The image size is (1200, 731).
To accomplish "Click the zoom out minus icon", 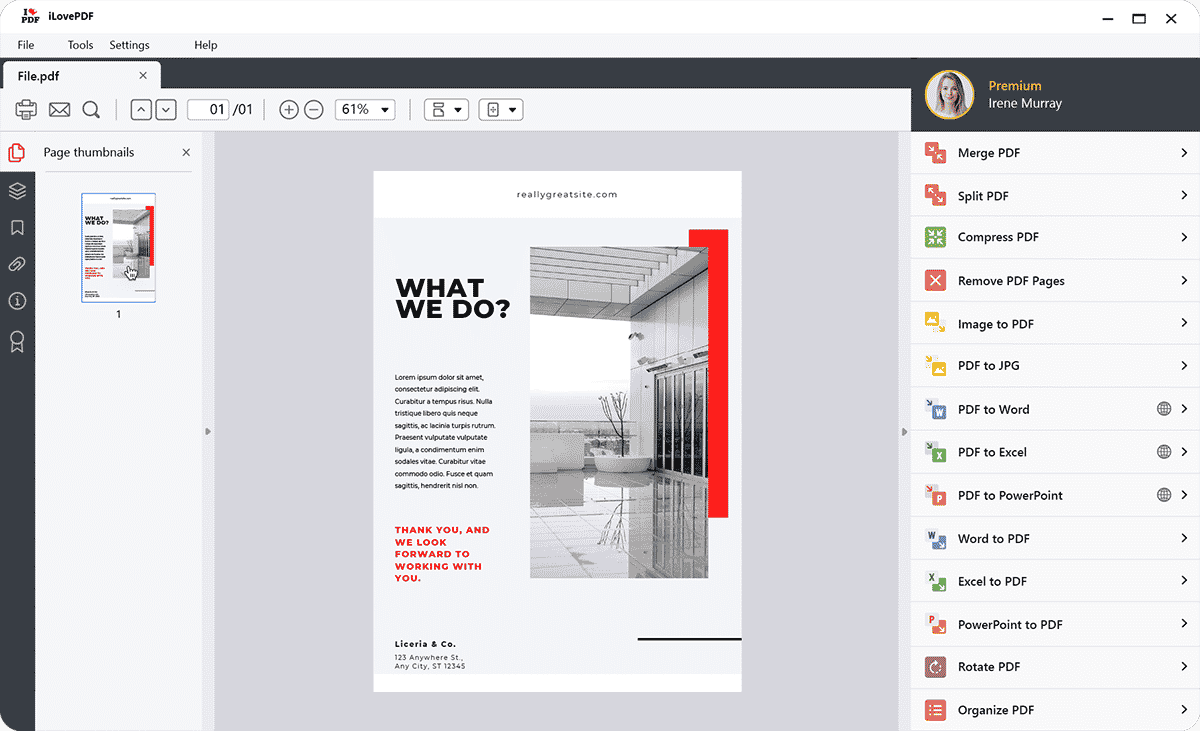I will 314,110.
